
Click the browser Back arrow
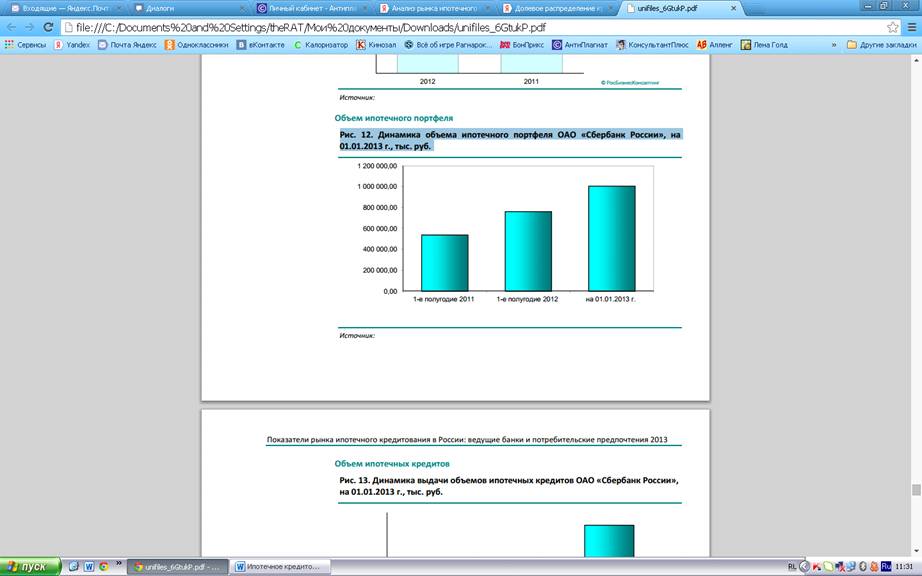[11, 27]
